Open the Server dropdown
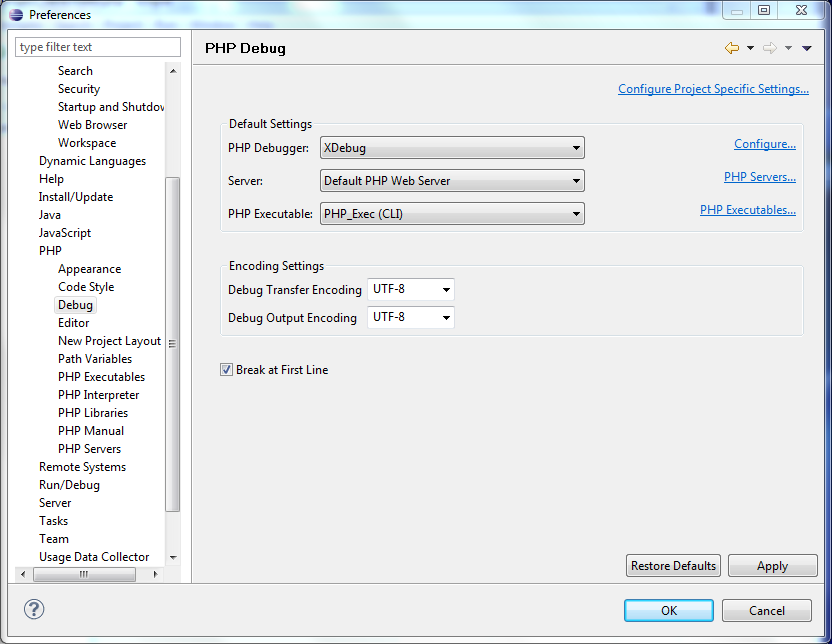The height and width of the screenshot is (644, 832). click(452, 181)
